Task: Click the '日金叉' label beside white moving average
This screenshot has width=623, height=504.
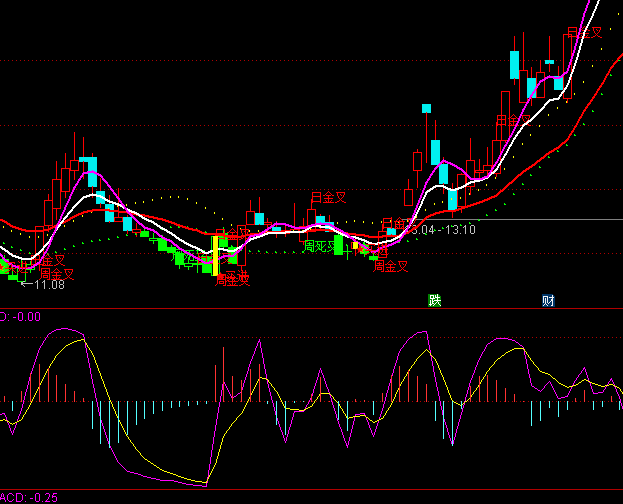Action: click(x=514, y=120)
